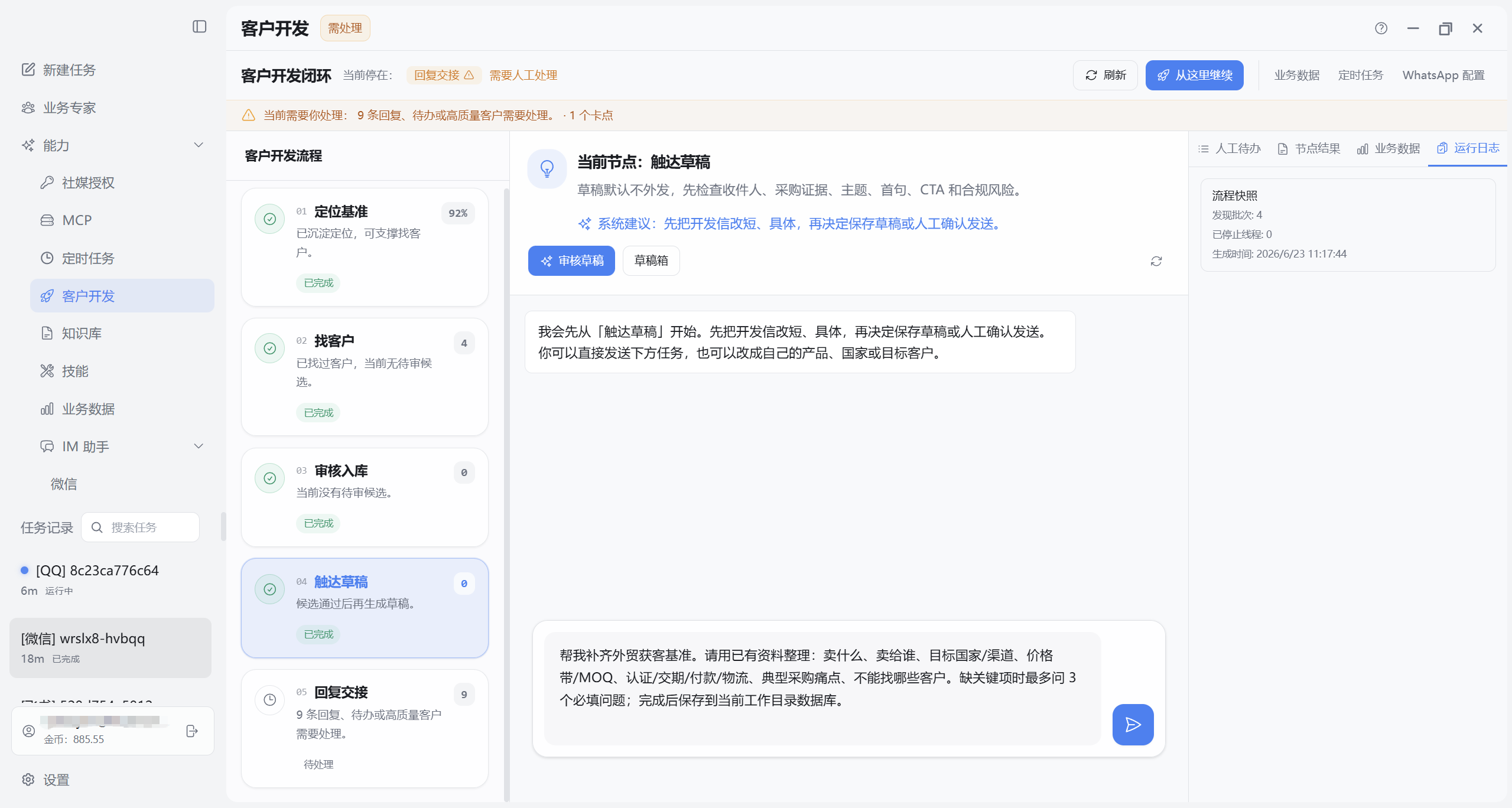This screenshot has width=1512, height=808.
Task: Click the check-circle icon of 审核入库
Action: (x=269, y=478)
